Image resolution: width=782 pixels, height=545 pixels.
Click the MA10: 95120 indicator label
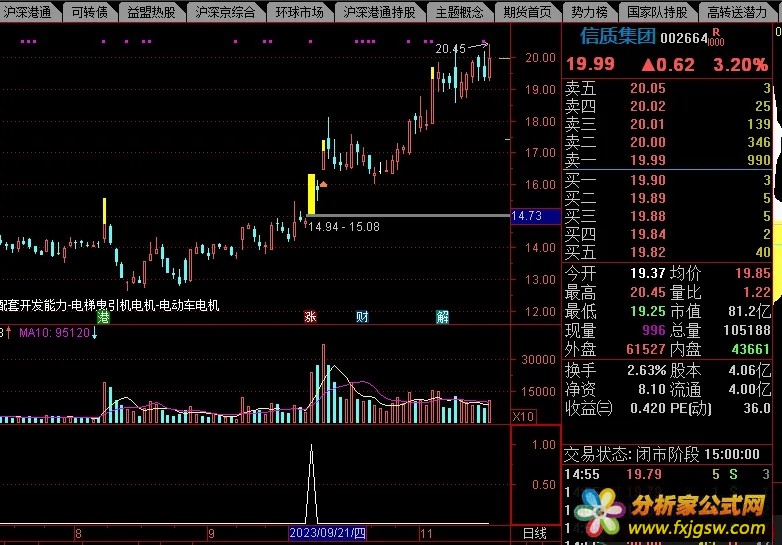click(x=54, y=333)
